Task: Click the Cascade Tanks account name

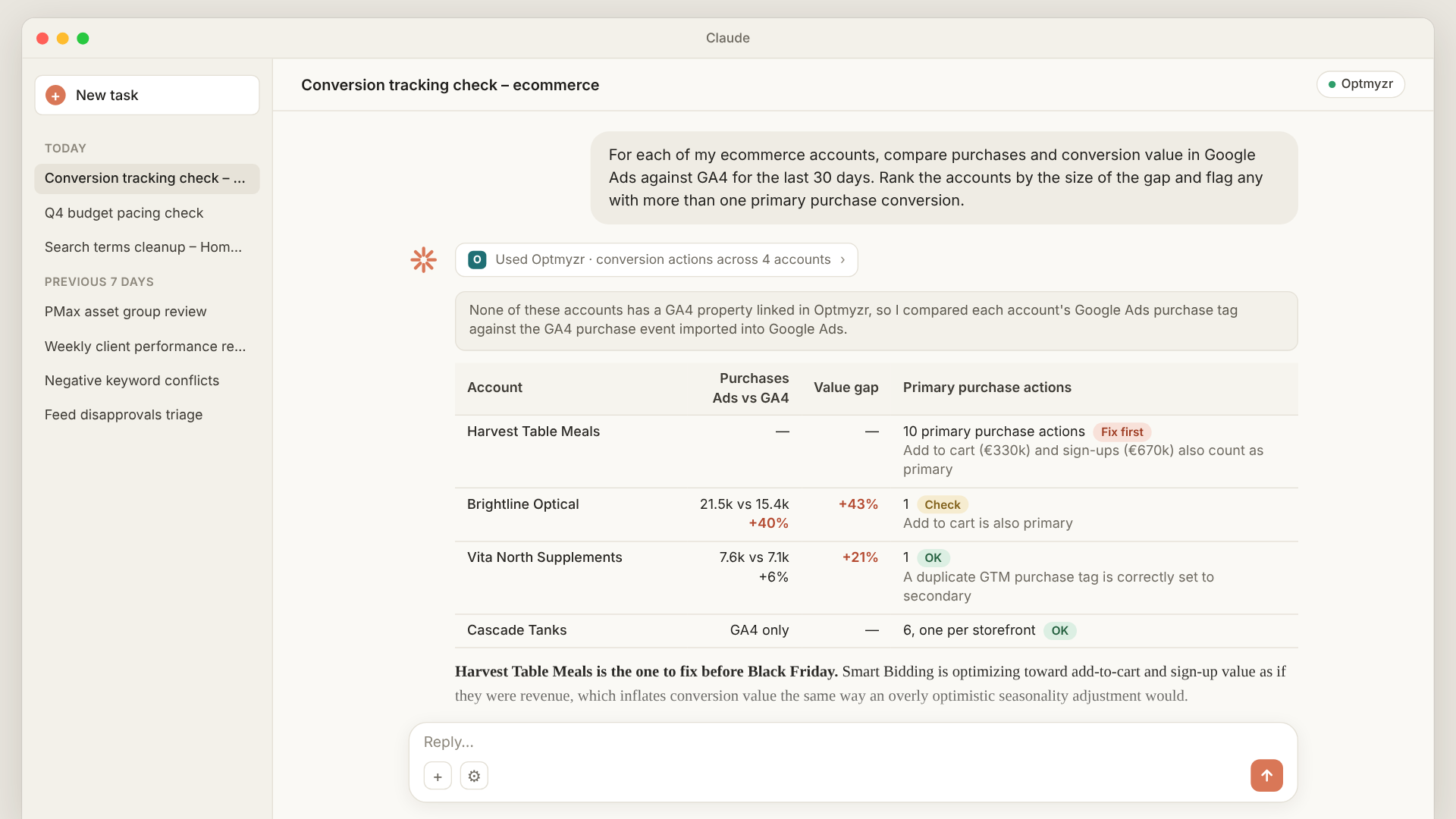Action: coord(516,630)
